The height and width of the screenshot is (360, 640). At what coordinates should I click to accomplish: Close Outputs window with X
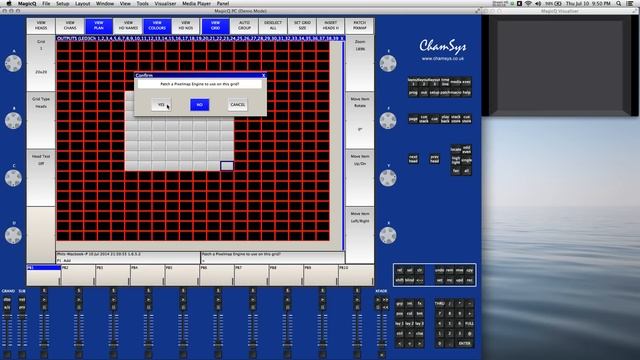pyautogui.click(x=342, y=38)
